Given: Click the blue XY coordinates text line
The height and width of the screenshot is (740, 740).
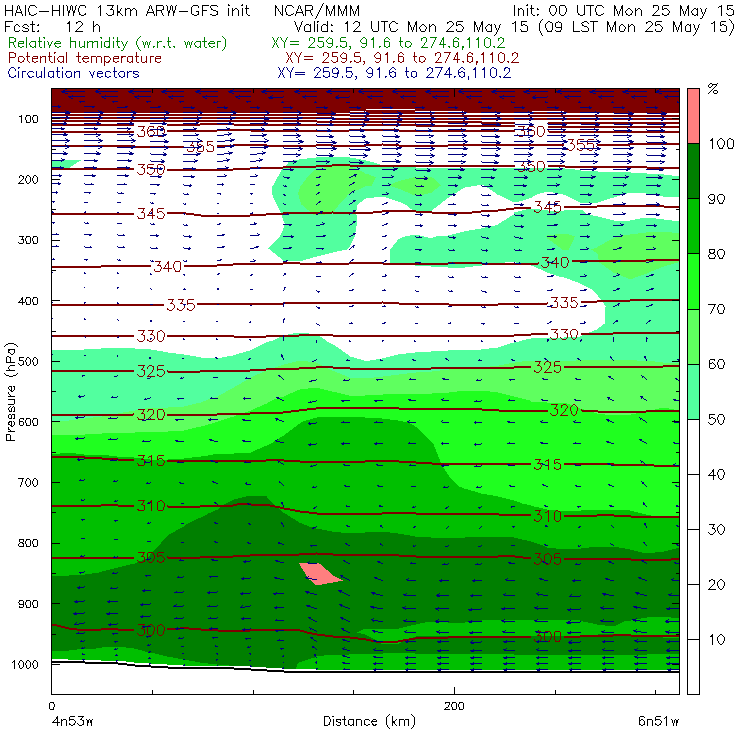Looking at the screenshot, I should click(x=394, y=73).
